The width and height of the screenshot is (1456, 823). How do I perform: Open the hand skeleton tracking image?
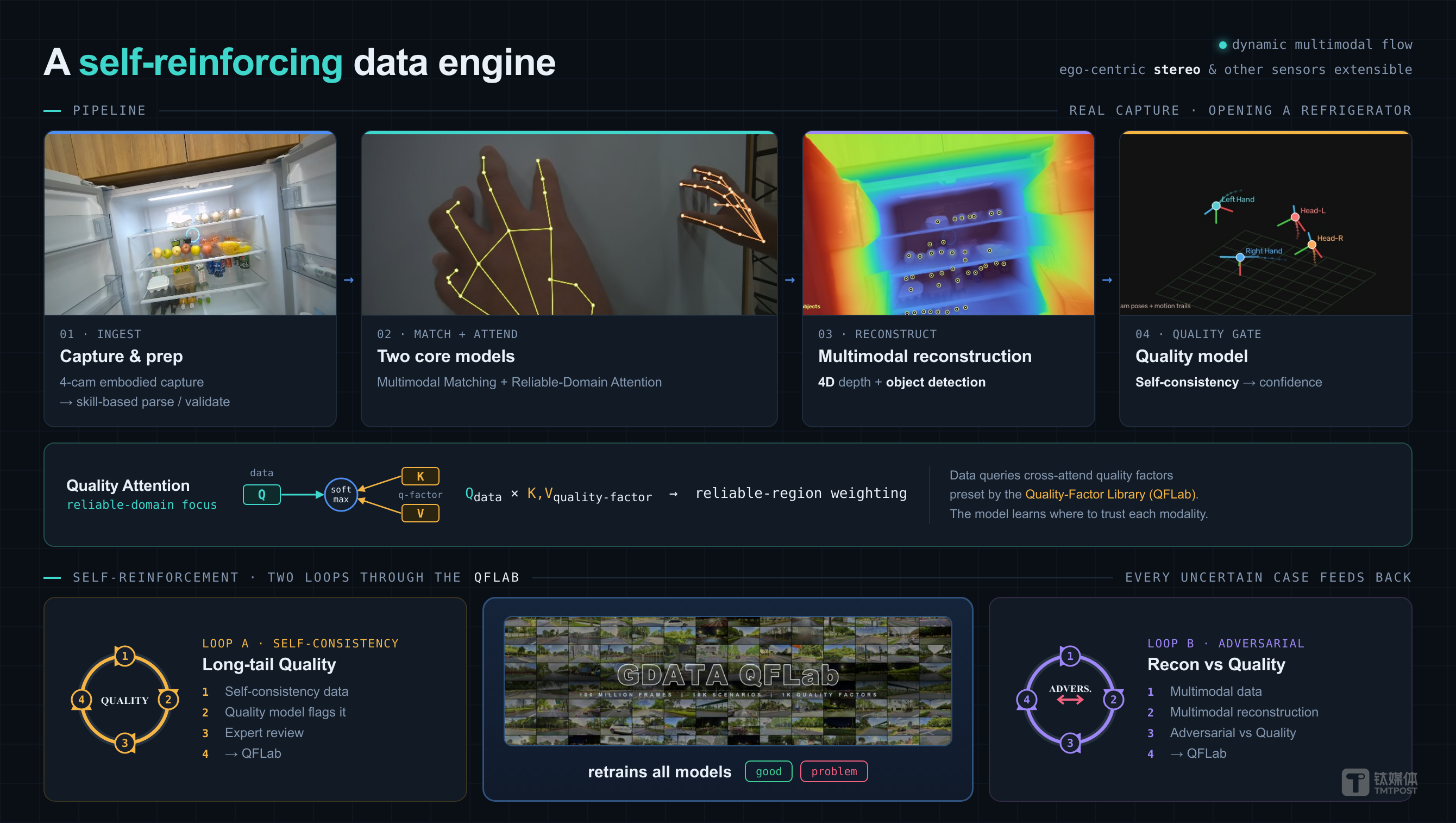point(569,224)
